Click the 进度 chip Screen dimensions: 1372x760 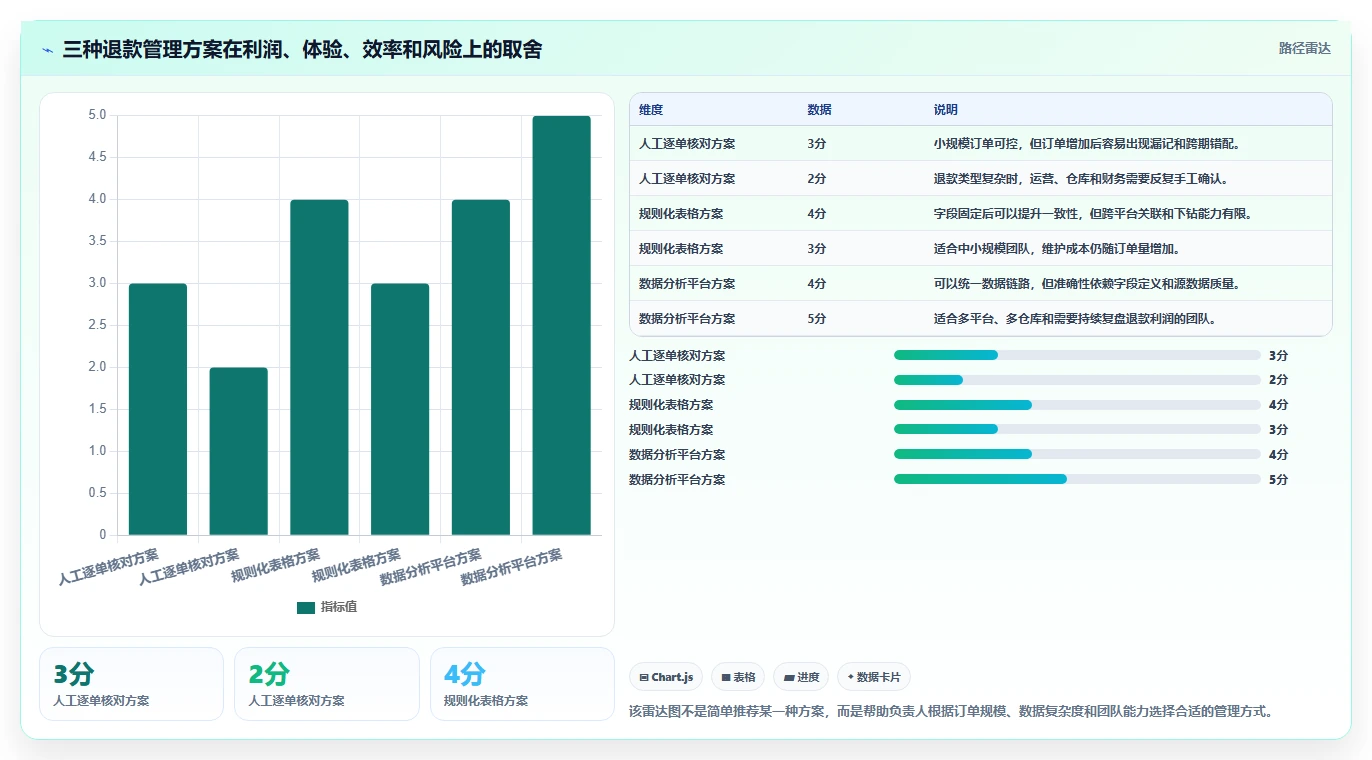[x=801, y=677]
